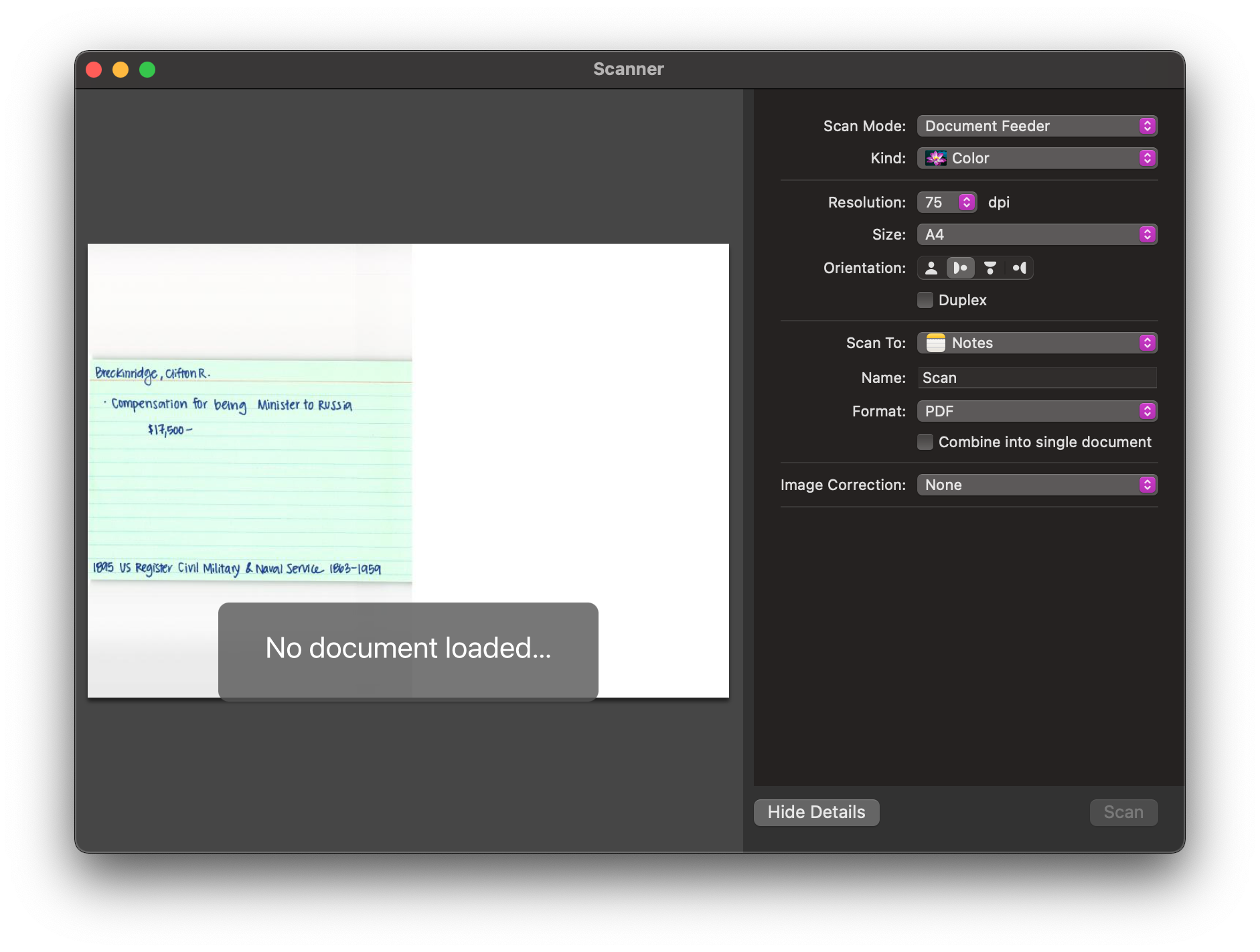Open the Image Correction dropdown
Viewport: 1260px width, 952px height.
(1036, 485)
